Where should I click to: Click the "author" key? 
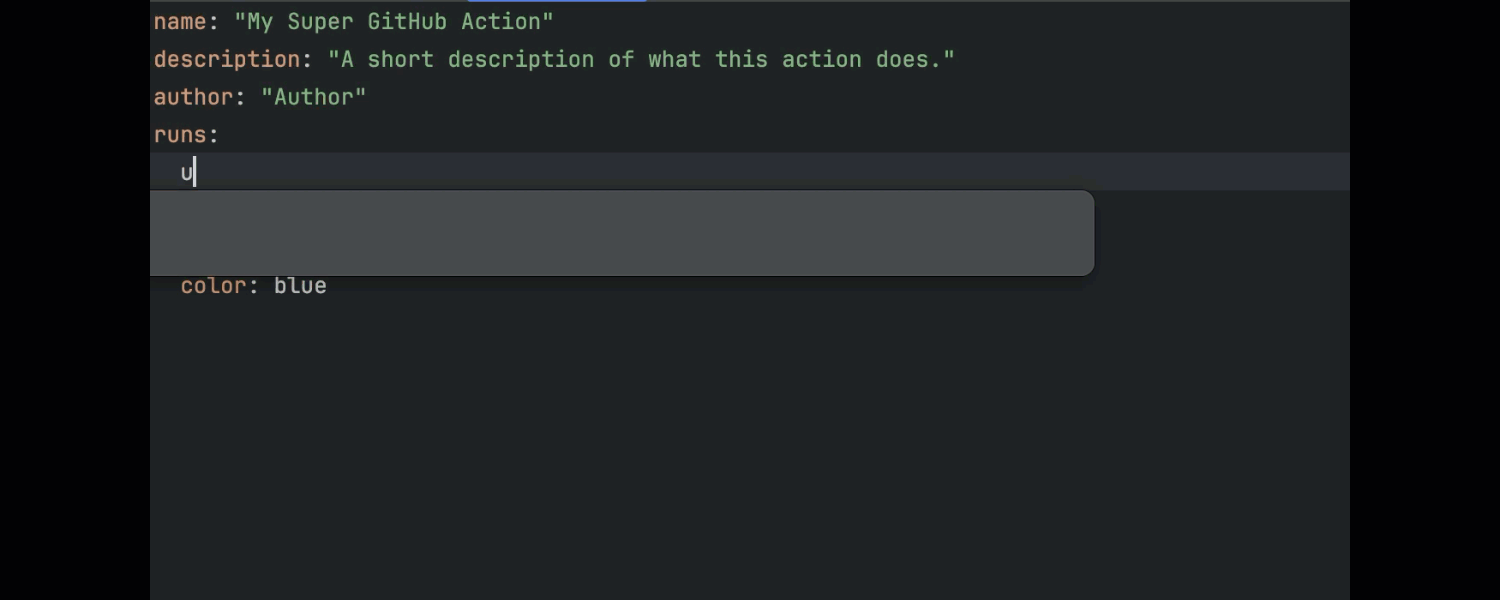(x=193, y=97)
